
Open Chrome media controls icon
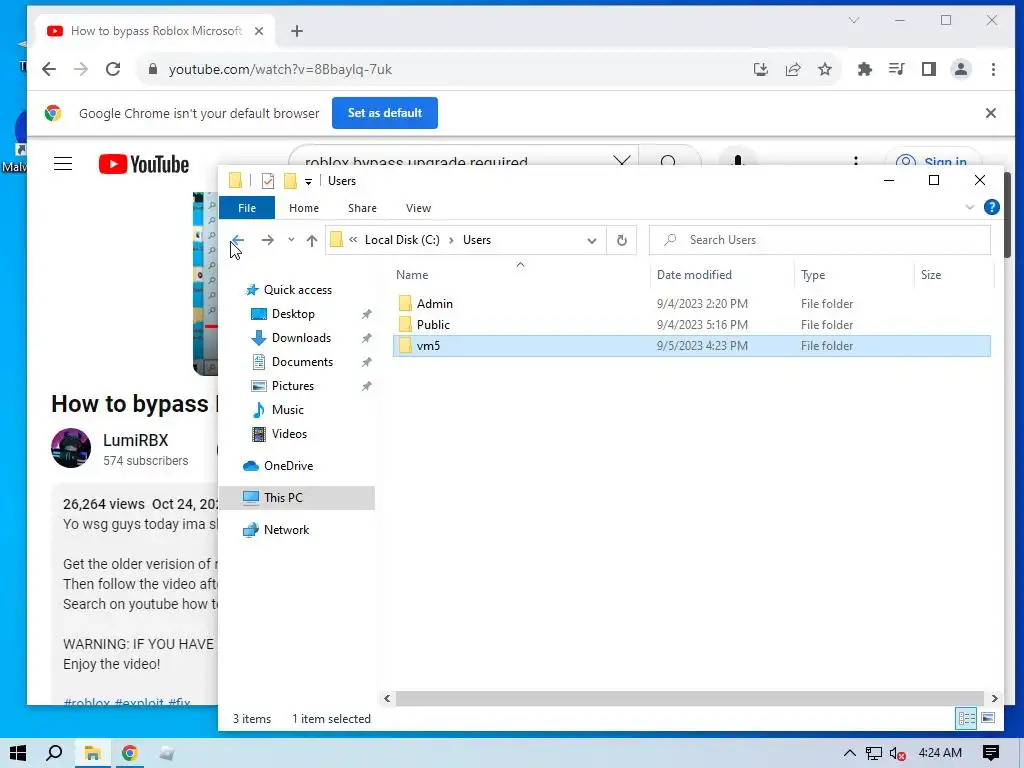tap(897, 69)
